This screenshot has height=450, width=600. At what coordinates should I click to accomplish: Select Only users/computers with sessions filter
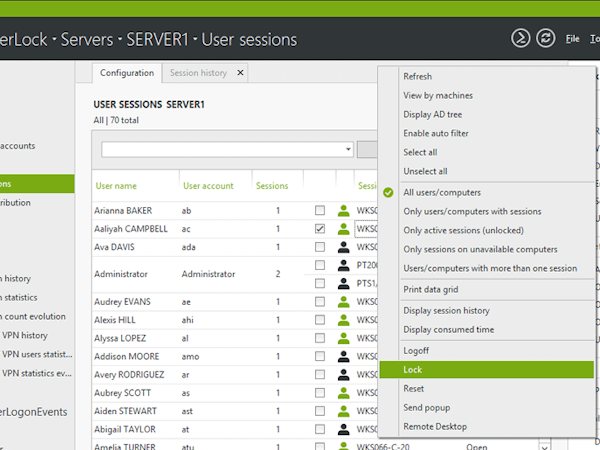click(x=472, y=211)
